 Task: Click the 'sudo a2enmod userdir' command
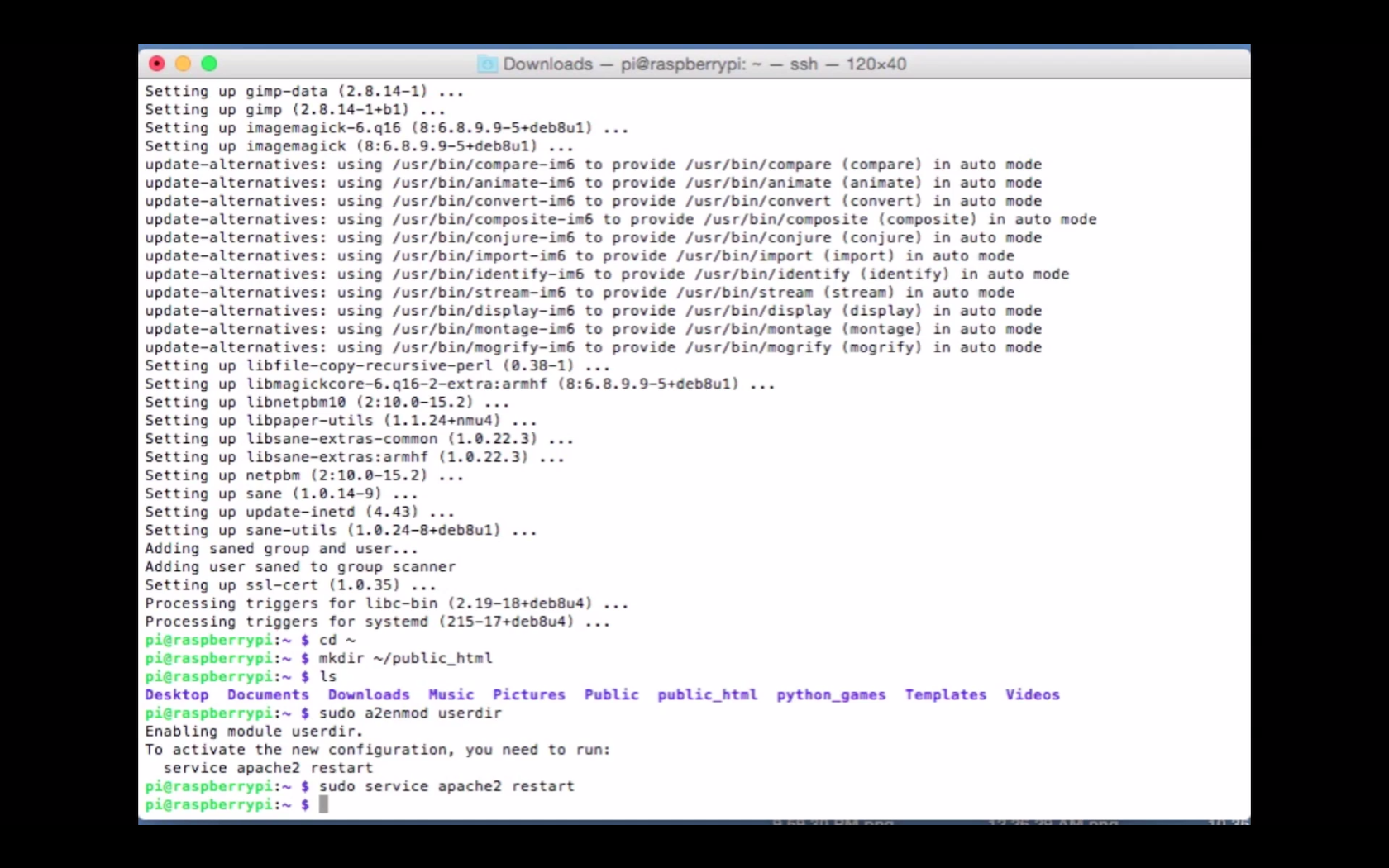point(410,713)
